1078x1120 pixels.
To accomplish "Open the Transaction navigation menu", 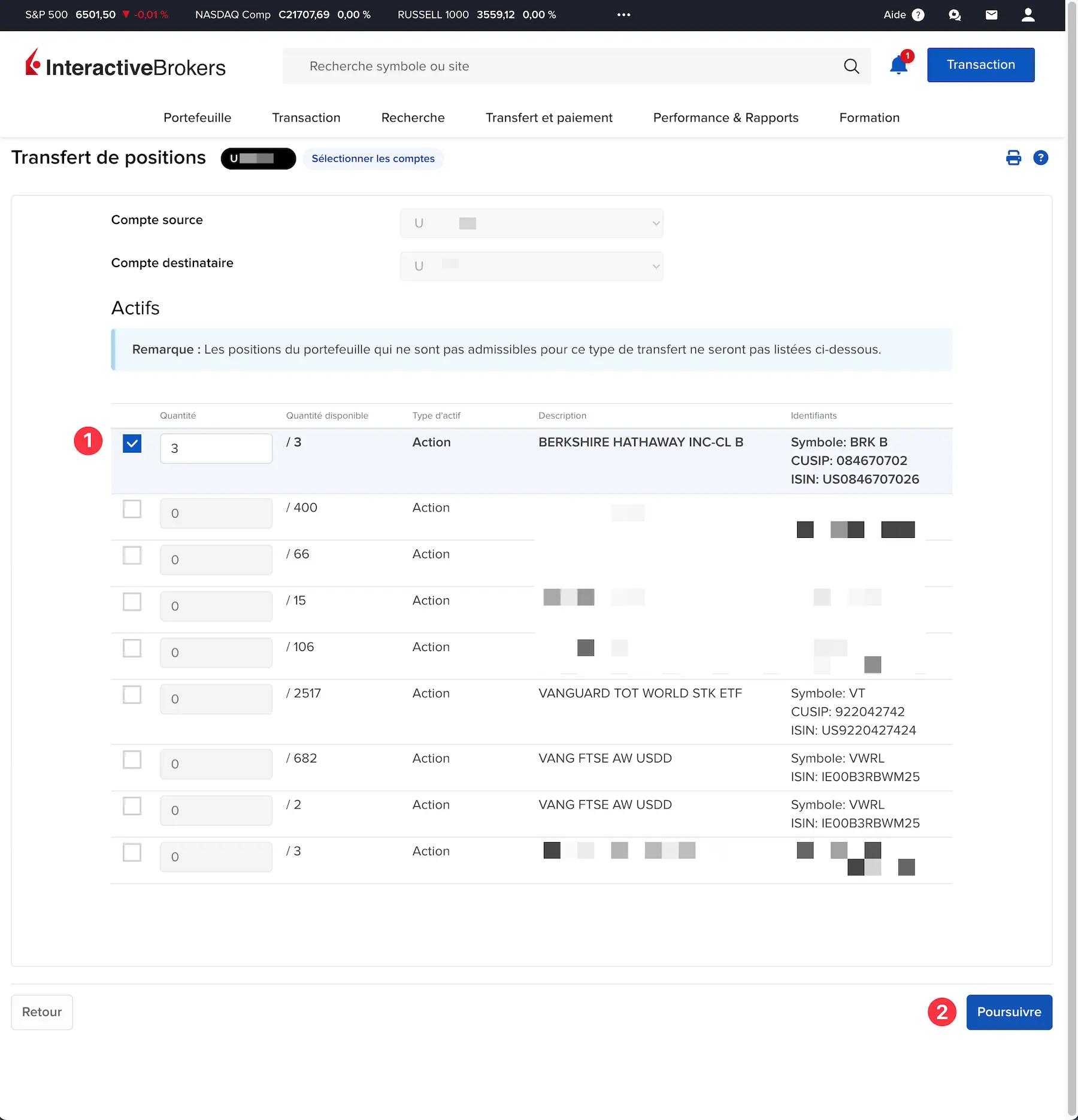I will click(x=306, y=117).
